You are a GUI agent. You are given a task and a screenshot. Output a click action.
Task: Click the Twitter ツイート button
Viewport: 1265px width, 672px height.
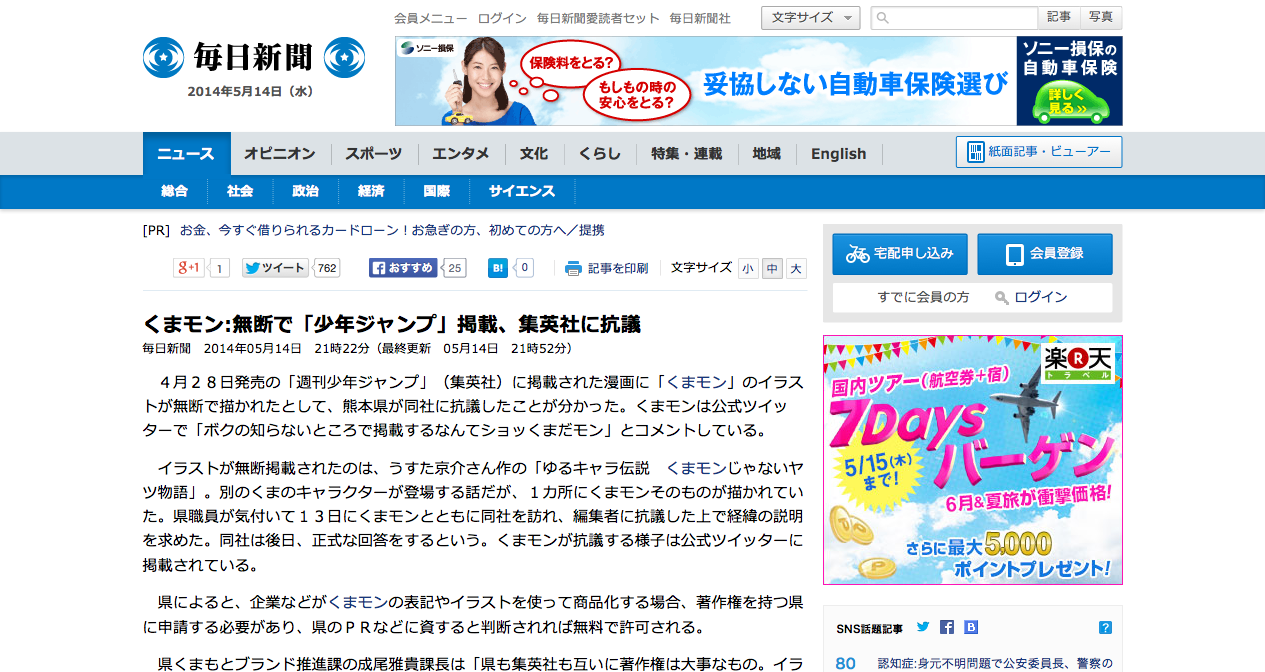(275, 268)
